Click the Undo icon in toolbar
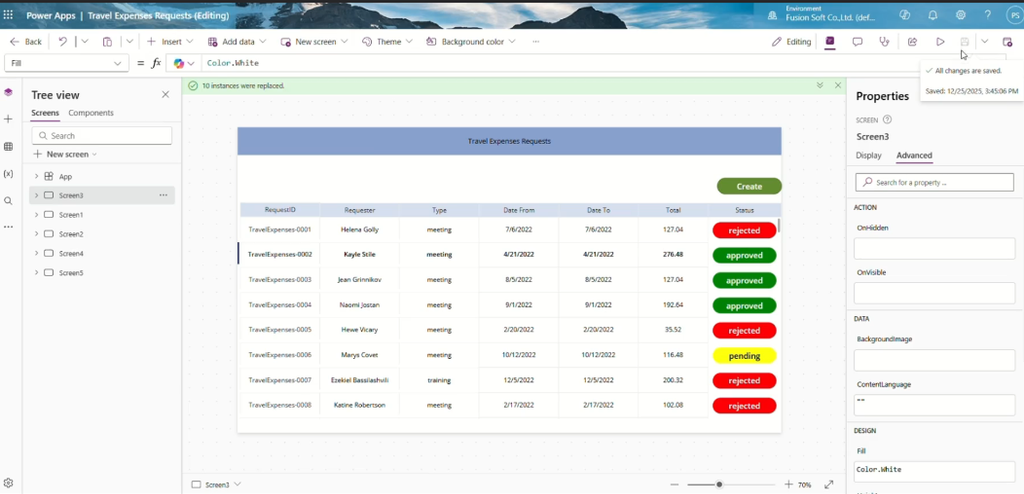Viewport: 1024px width, 494px height. (62, 41)
